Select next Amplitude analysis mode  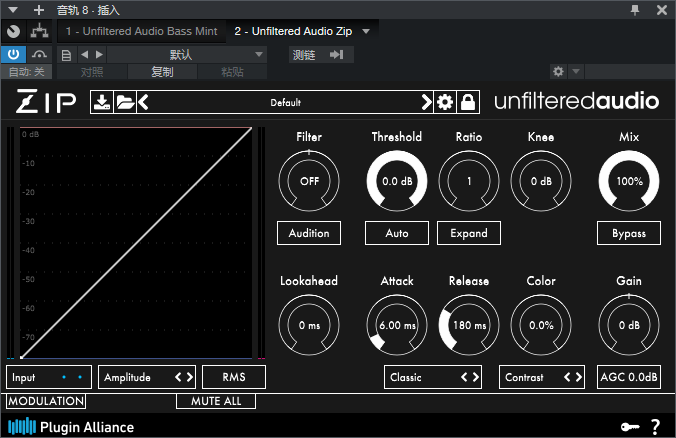190,377
